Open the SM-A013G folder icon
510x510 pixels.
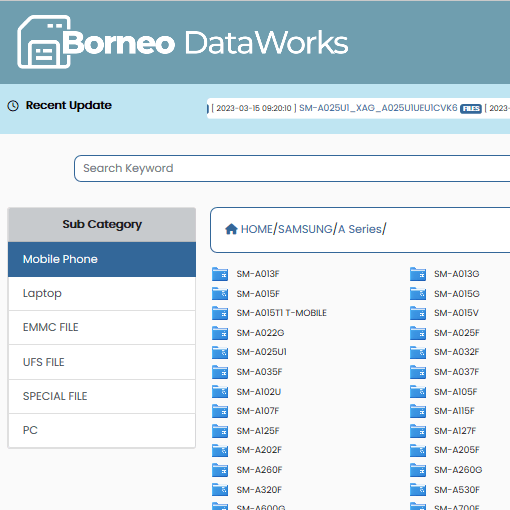418,274
